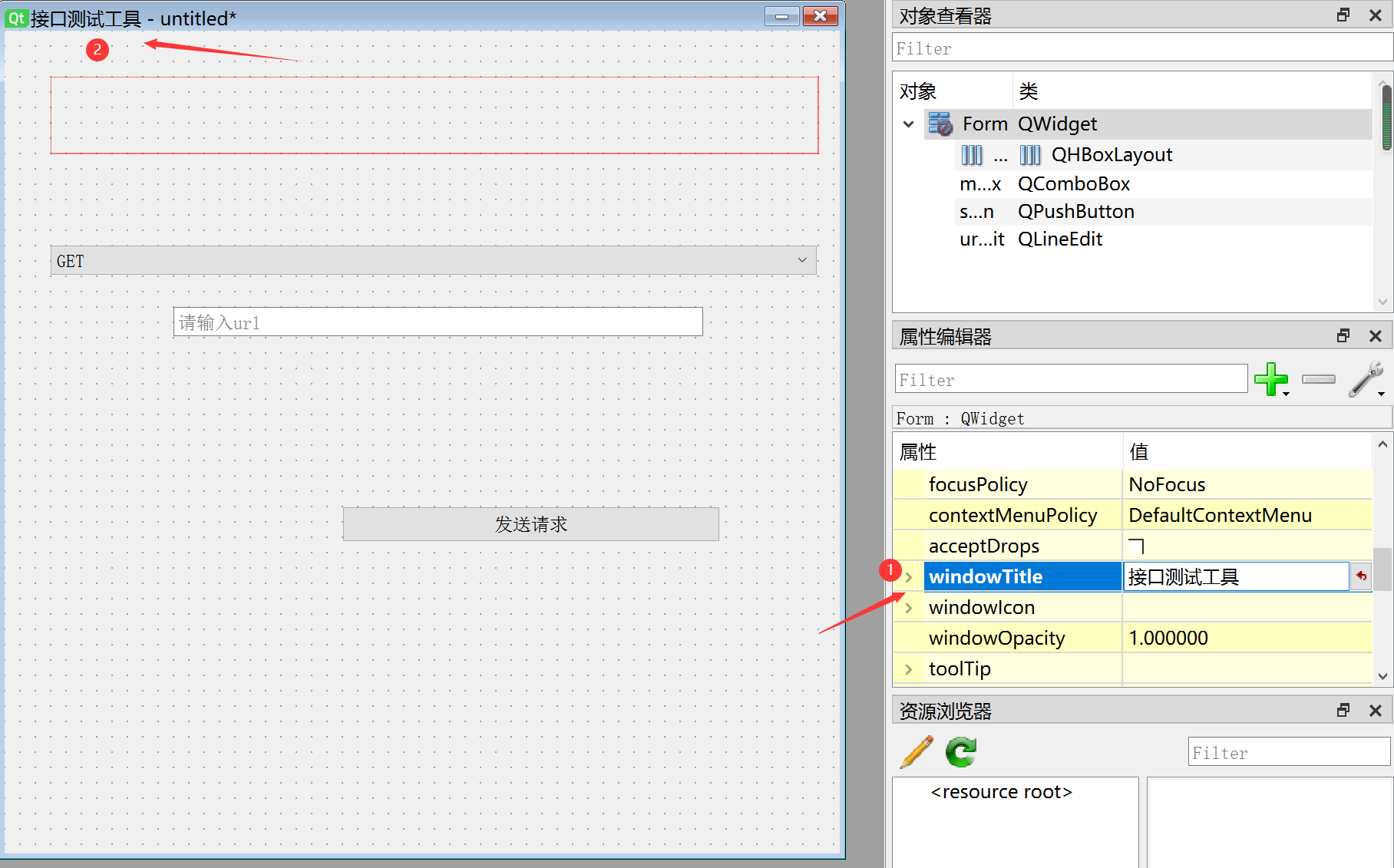The width and height of the screenshot is (1394, 868).
Task: Select the contextMenuPolicy property row
Action: 1133,515
